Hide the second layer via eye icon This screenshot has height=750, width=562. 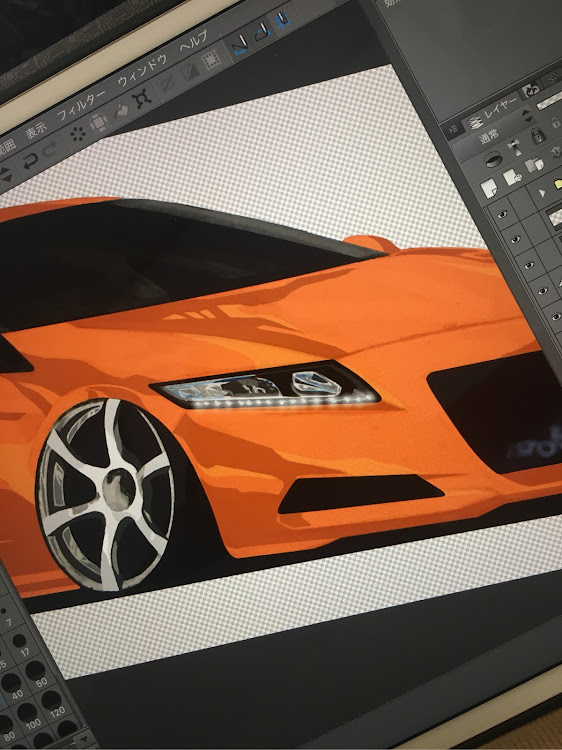(x=516, y=240)
